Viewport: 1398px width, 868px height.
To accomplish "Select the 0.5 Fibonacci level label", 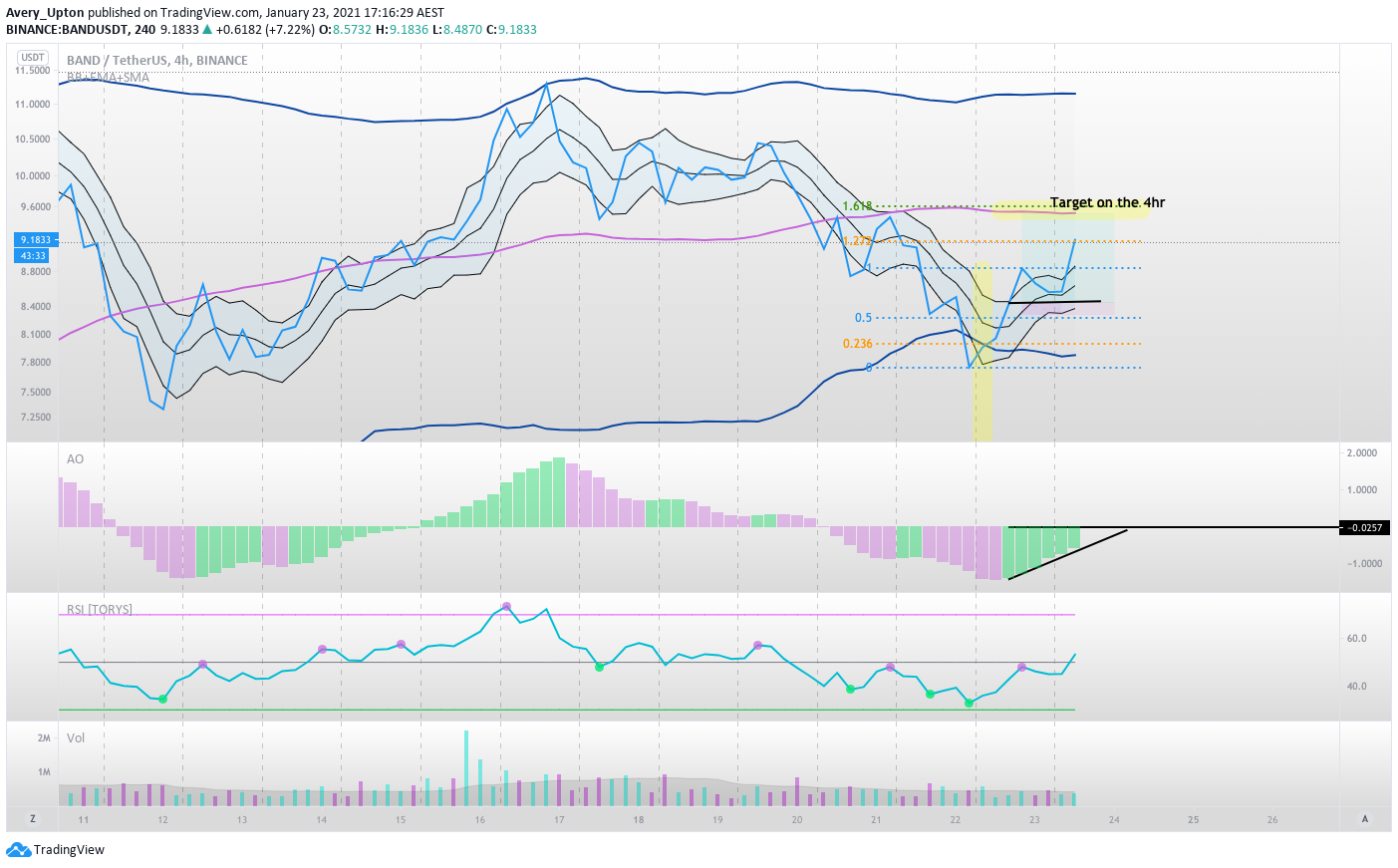I will click(x=863, y=318).
